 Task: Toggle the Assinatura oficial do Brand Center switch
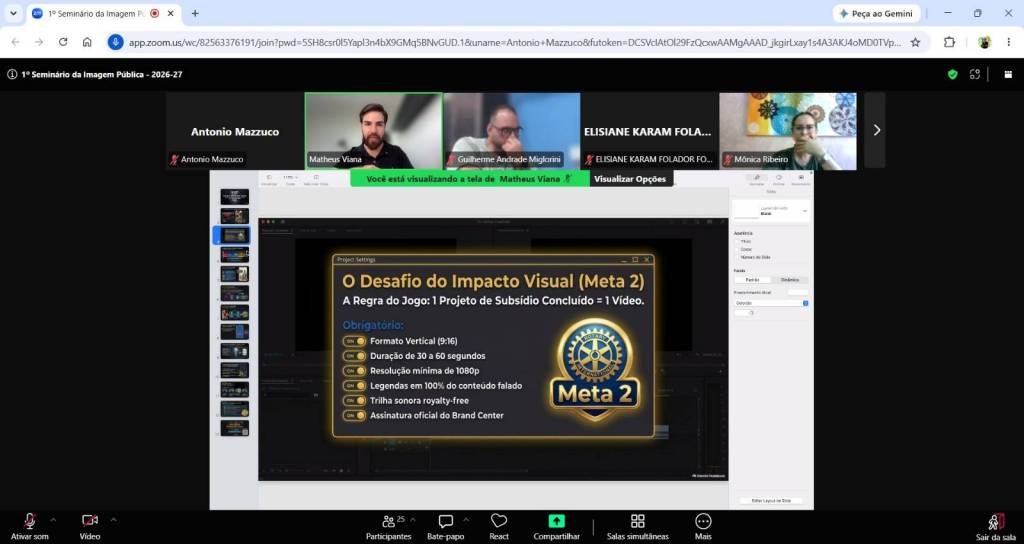[x=355, y=415]
